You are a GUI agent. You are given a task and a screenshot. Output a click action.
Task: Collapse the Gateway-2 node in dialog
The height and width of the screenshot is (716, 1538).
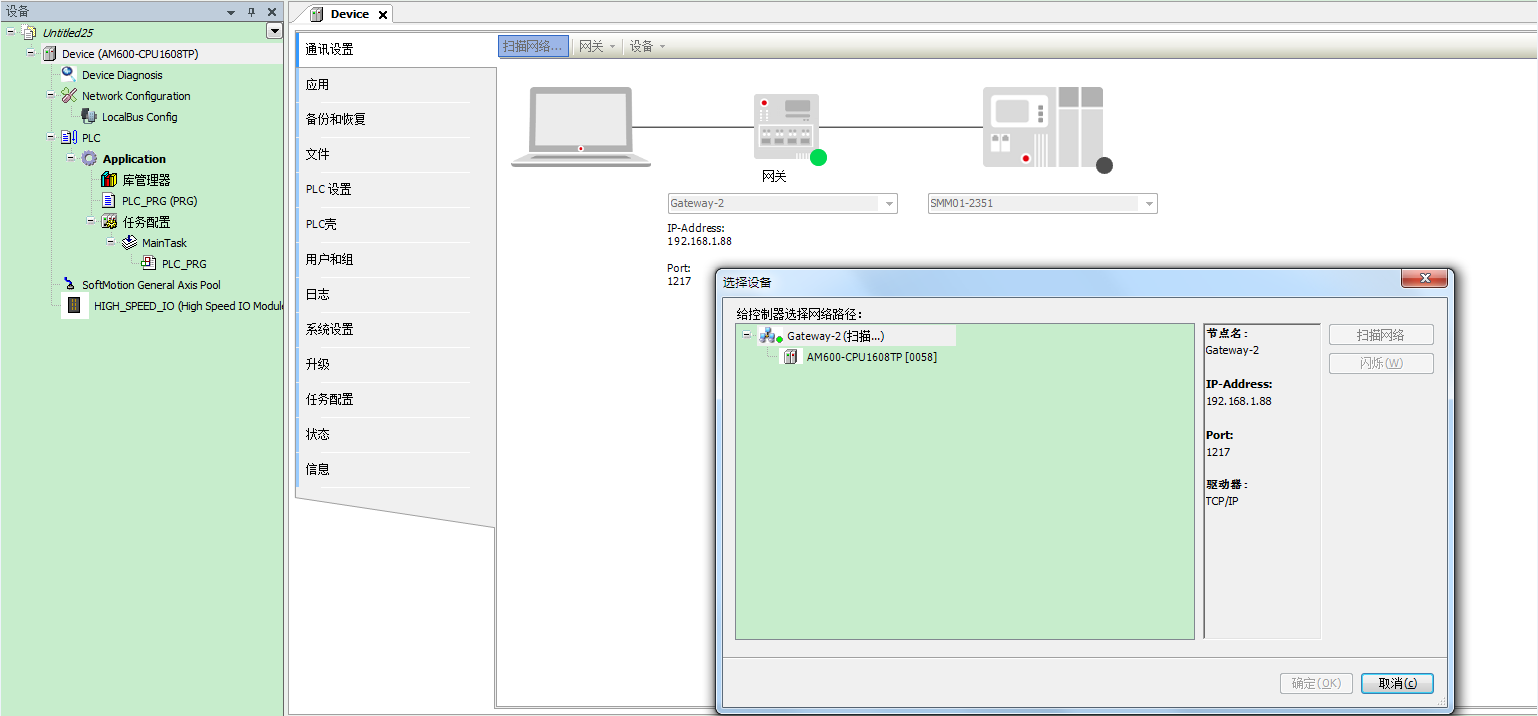tap(747, 336)
